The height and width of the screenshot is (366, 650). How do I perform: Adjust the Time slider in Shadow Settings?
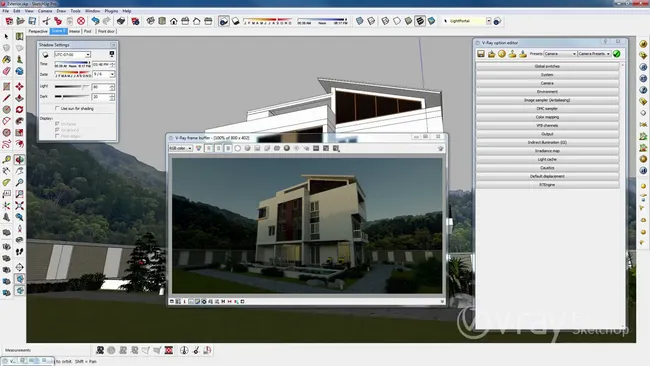73,63
